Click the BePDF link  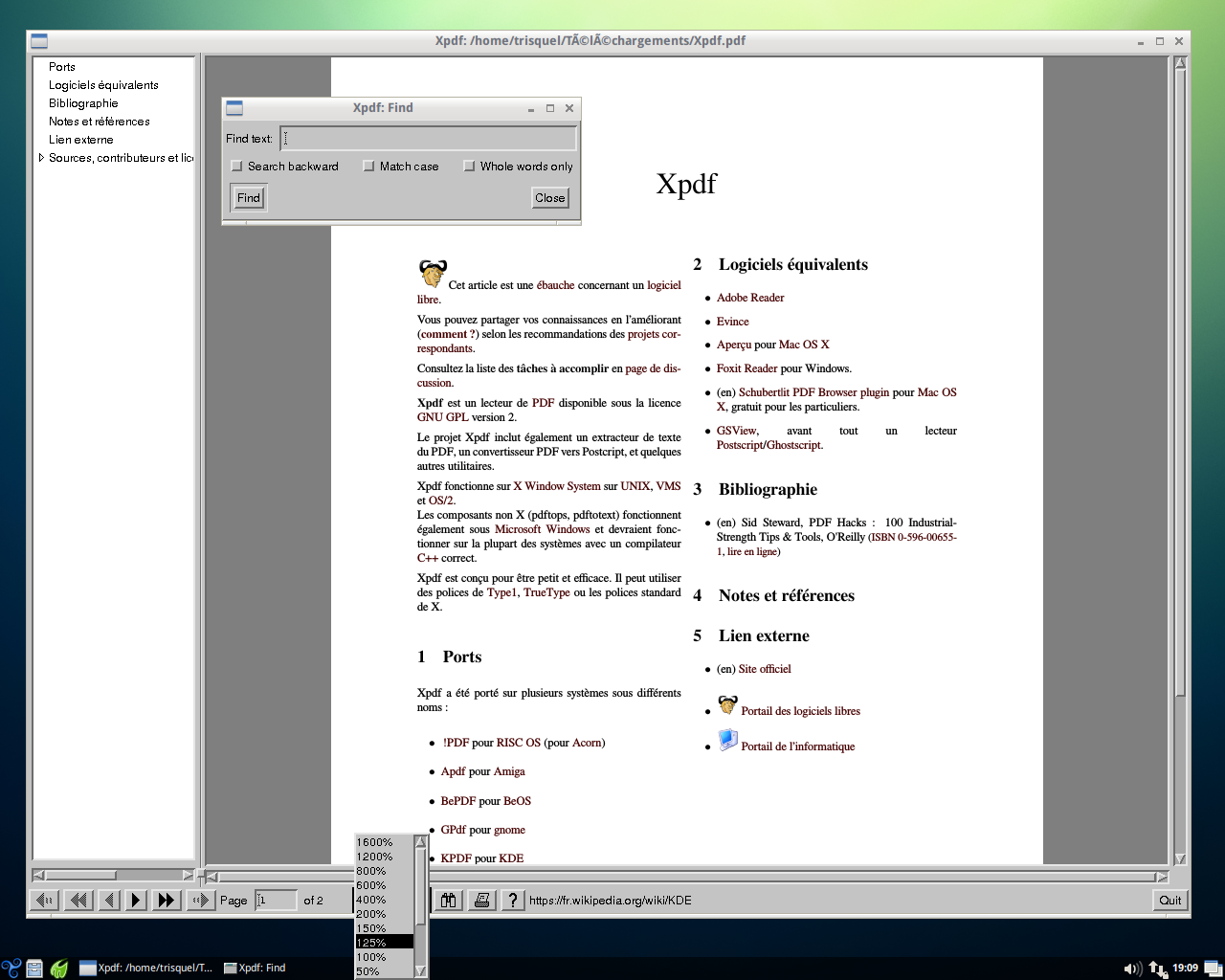pyautogui.click(x=457, y=801)
